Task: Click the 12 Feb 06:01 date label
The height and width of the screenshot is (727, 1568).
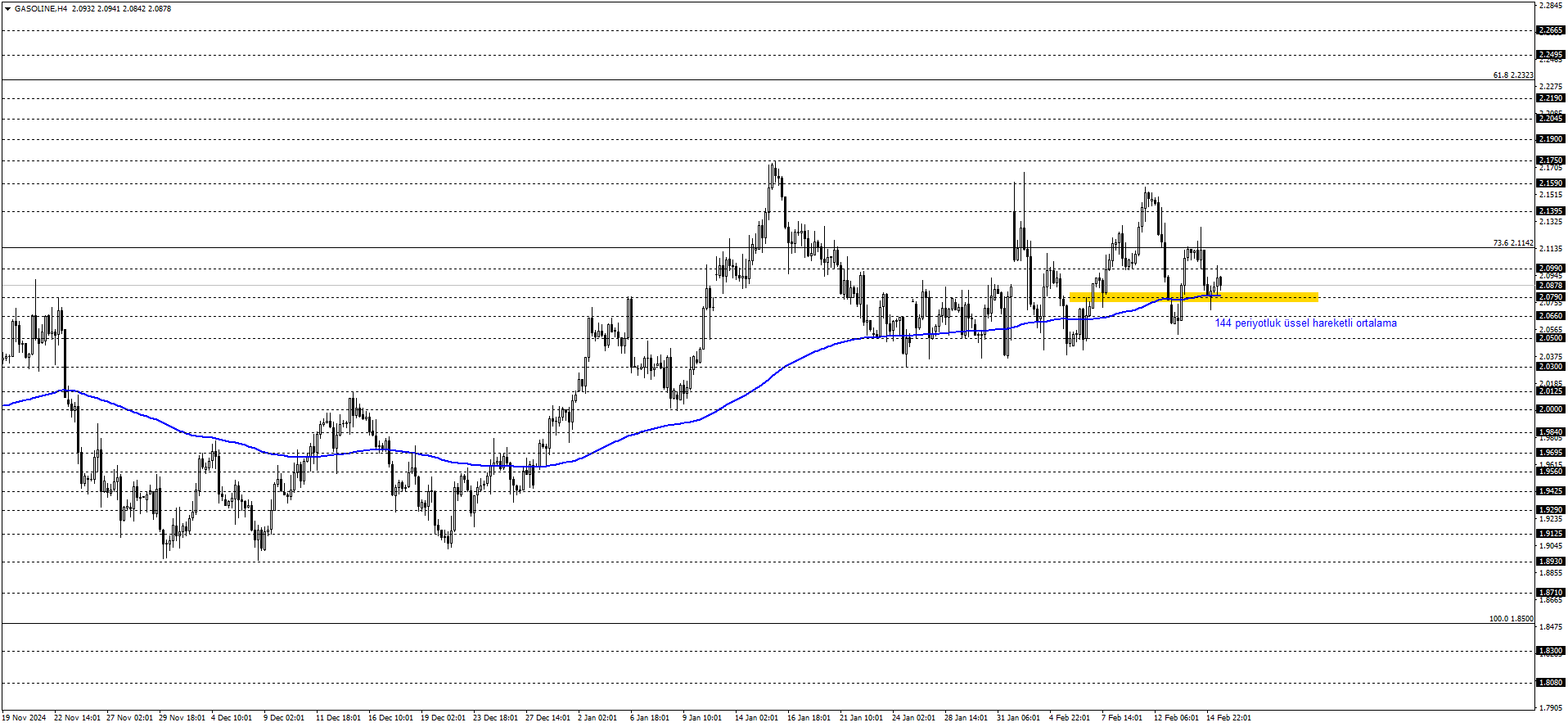Action: [x=1176, y=718]
